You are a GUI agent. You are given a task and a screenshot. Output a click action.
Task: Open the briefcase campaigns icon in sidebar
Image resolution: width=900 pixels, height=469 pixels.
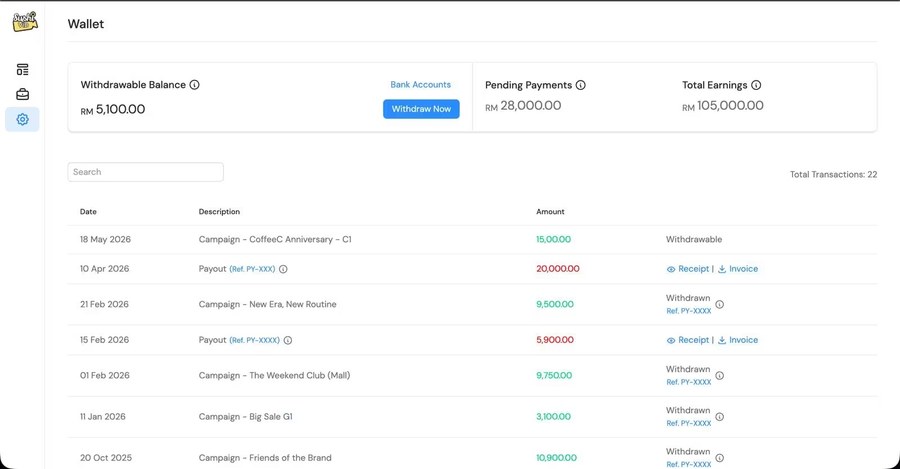pos(22,94)
